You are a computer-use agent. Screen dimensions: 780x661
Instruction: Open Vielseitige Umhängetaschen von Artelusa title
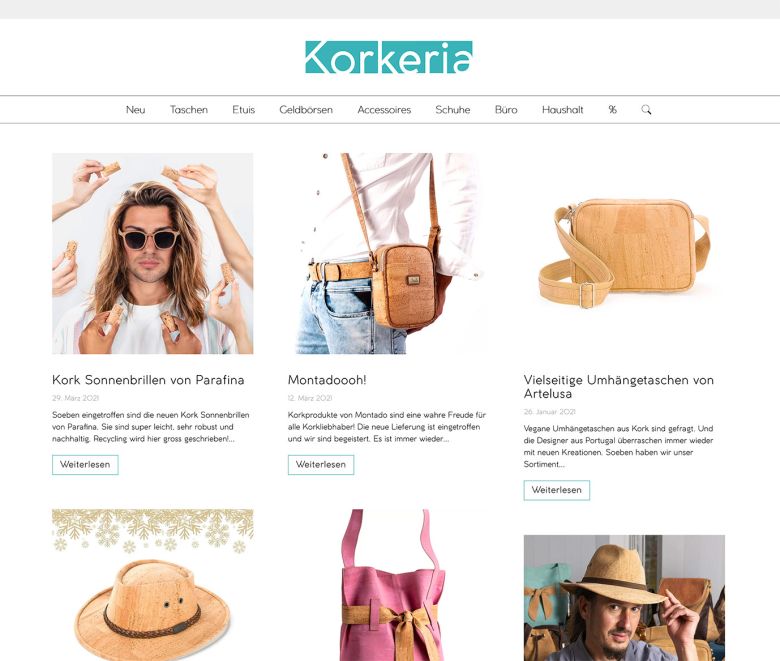(x=619, y=386)
